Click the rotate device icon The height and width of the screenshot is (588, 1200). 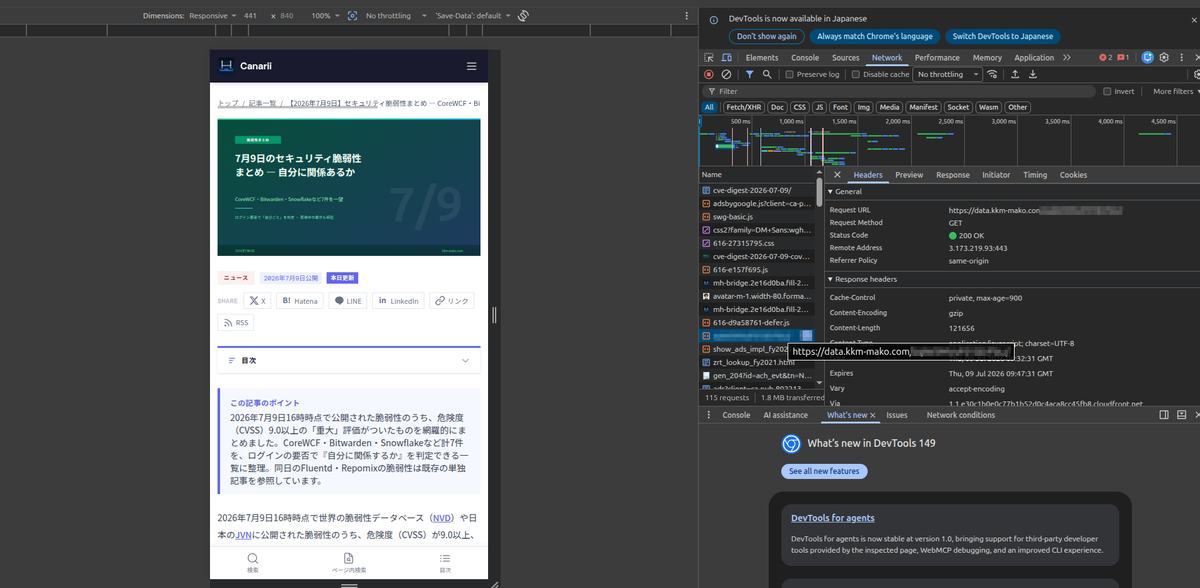click(523, 16)
